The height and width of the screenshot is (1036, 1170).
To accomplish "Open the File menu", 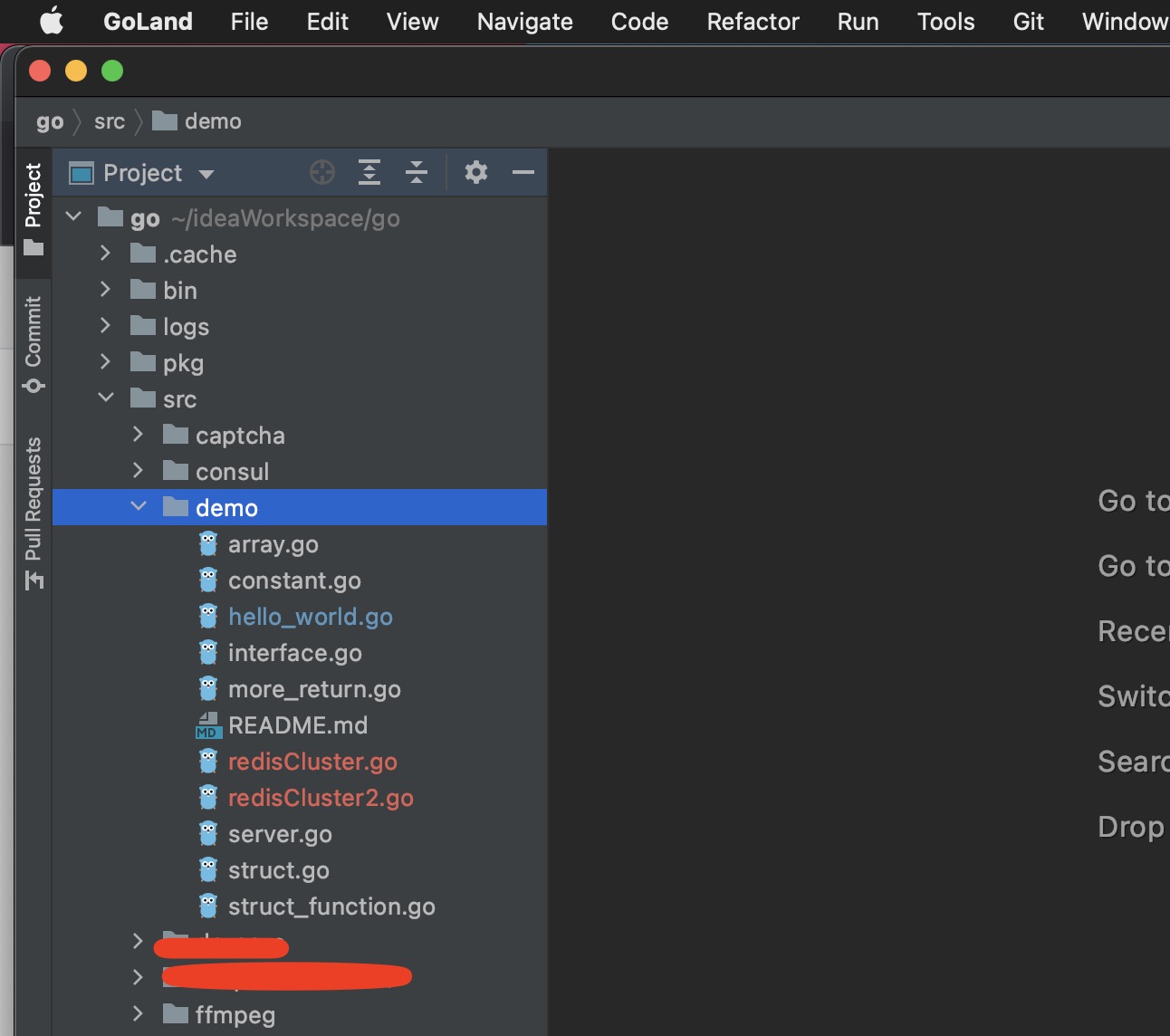I will pos(249,21).
